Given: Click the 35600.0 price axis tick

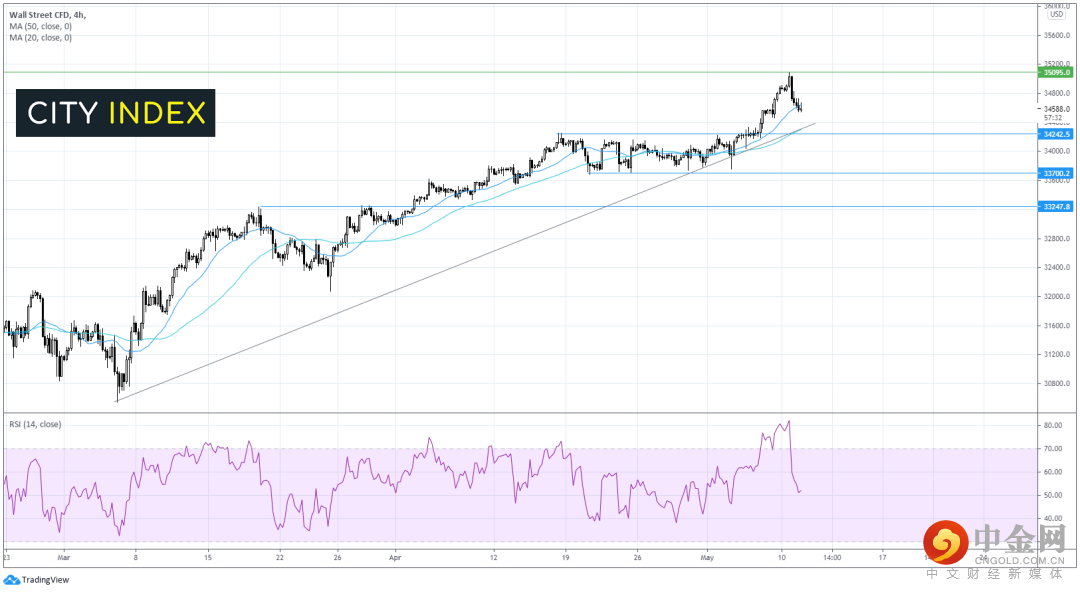Looking at the screenshot, I should 1057,35.
